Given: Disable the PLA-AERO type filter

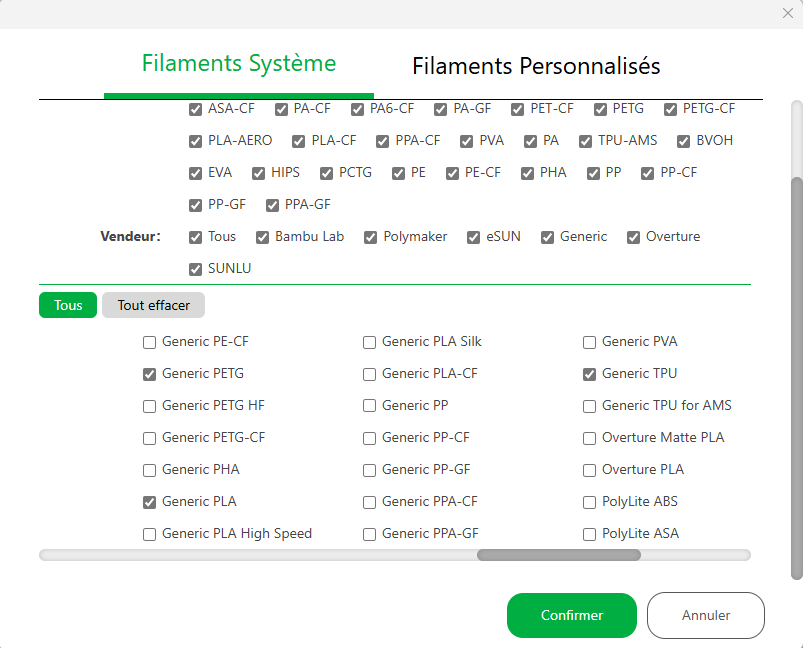Looking at the screenshot, I should tap(196, 141).
